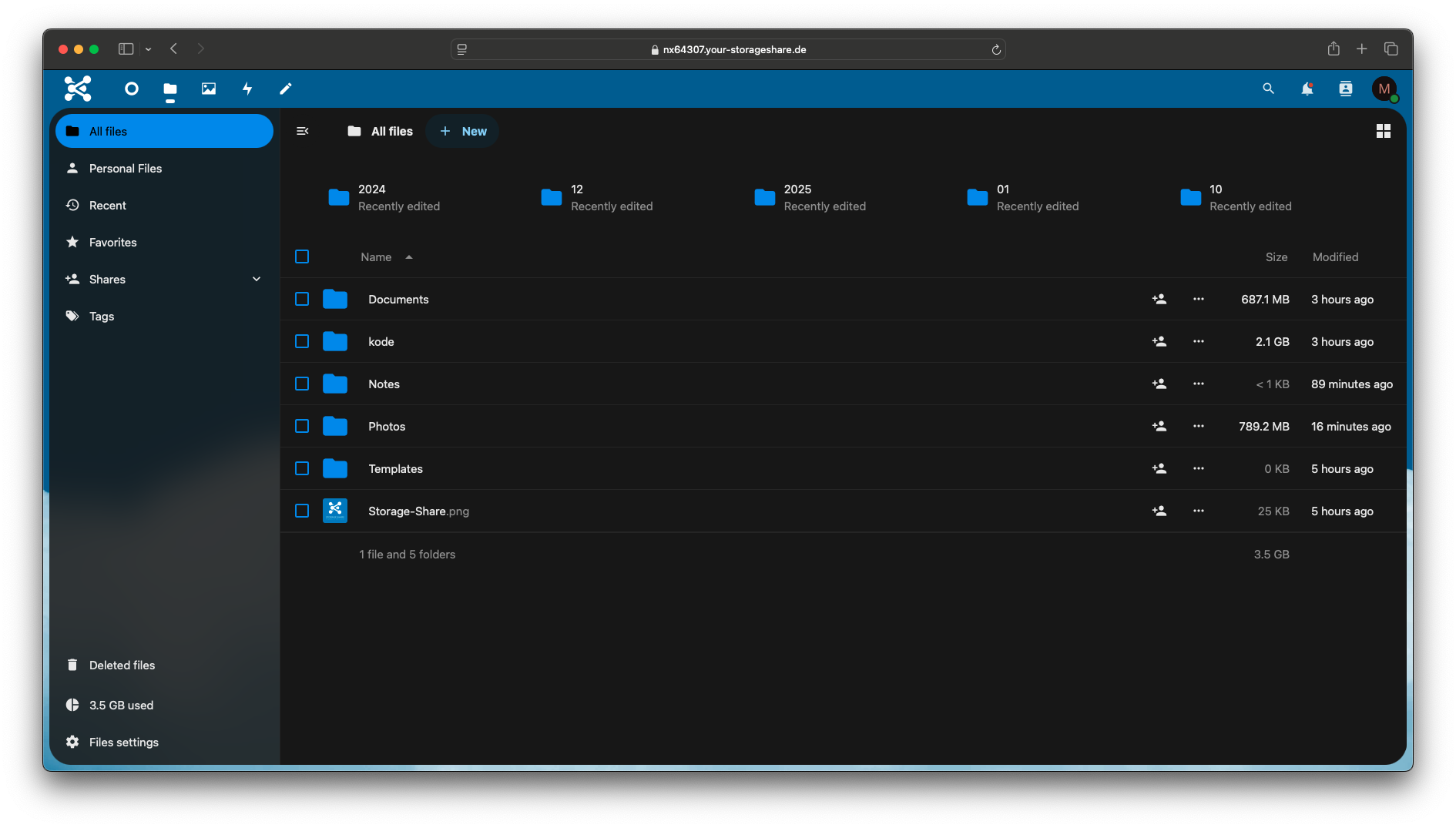
Task: Open 3.5 GB used storage info
Action: [164, 705]
